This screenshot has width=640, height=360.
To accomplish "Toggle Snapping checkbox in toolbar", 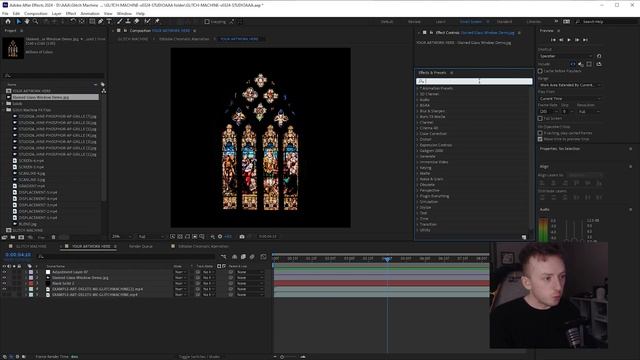I will pos(207,22).
